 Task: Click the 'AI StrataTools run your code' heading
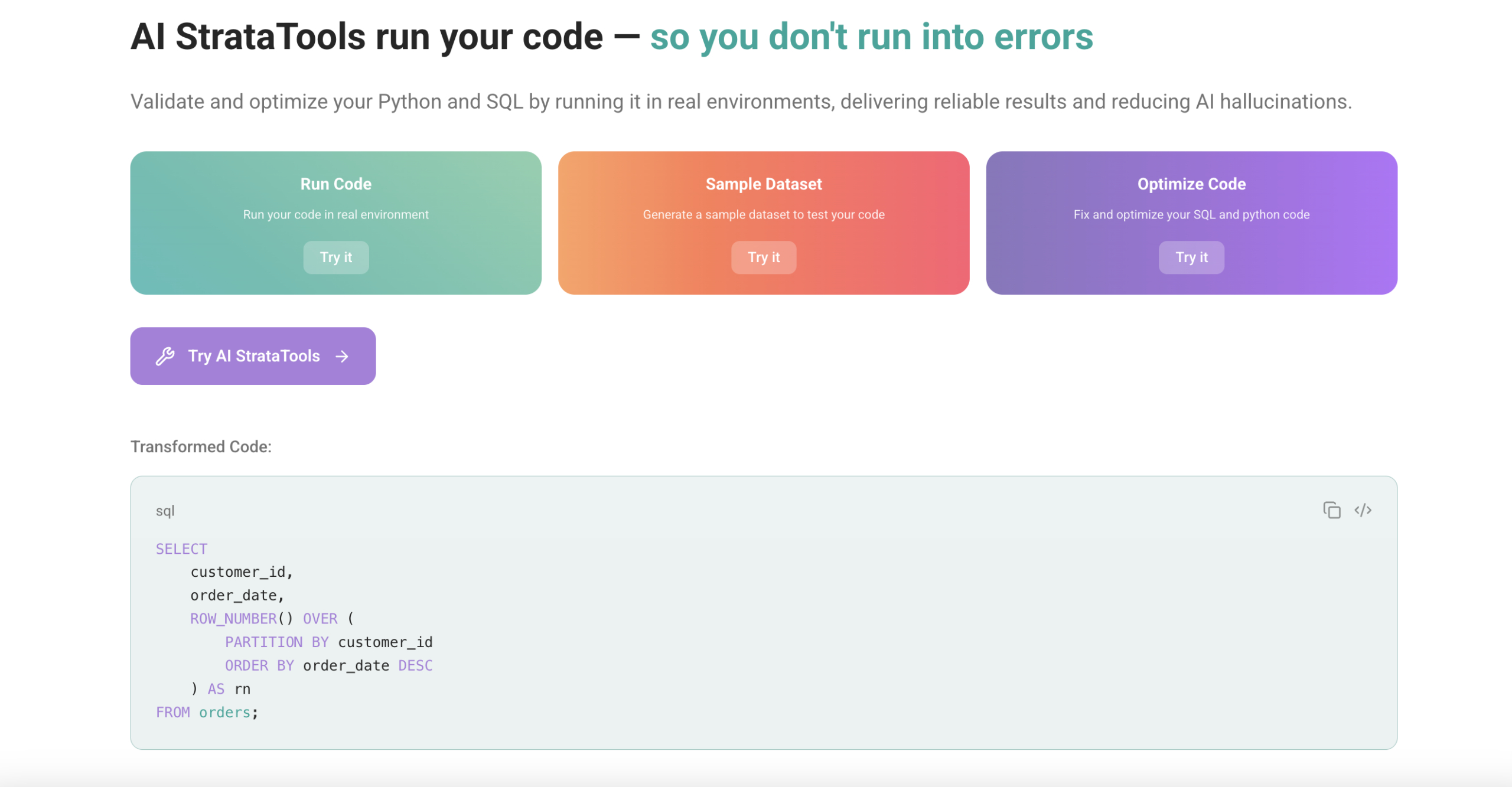pos(367,37)
